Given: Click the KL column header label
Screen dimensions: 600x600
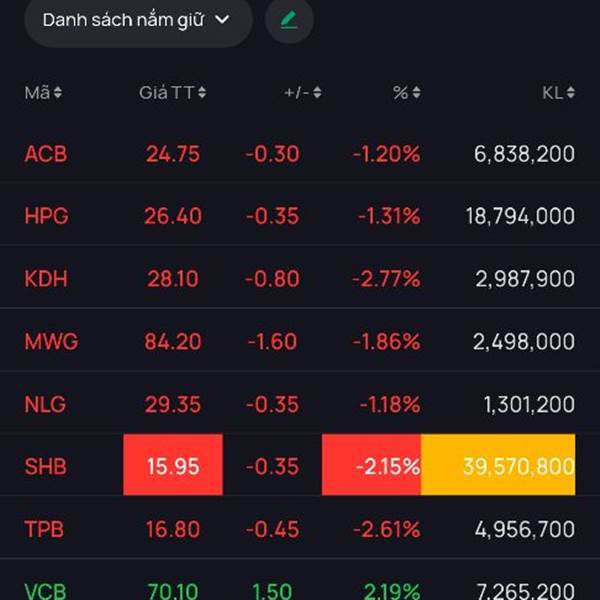Looking at the screenshot, I should 552,93.
